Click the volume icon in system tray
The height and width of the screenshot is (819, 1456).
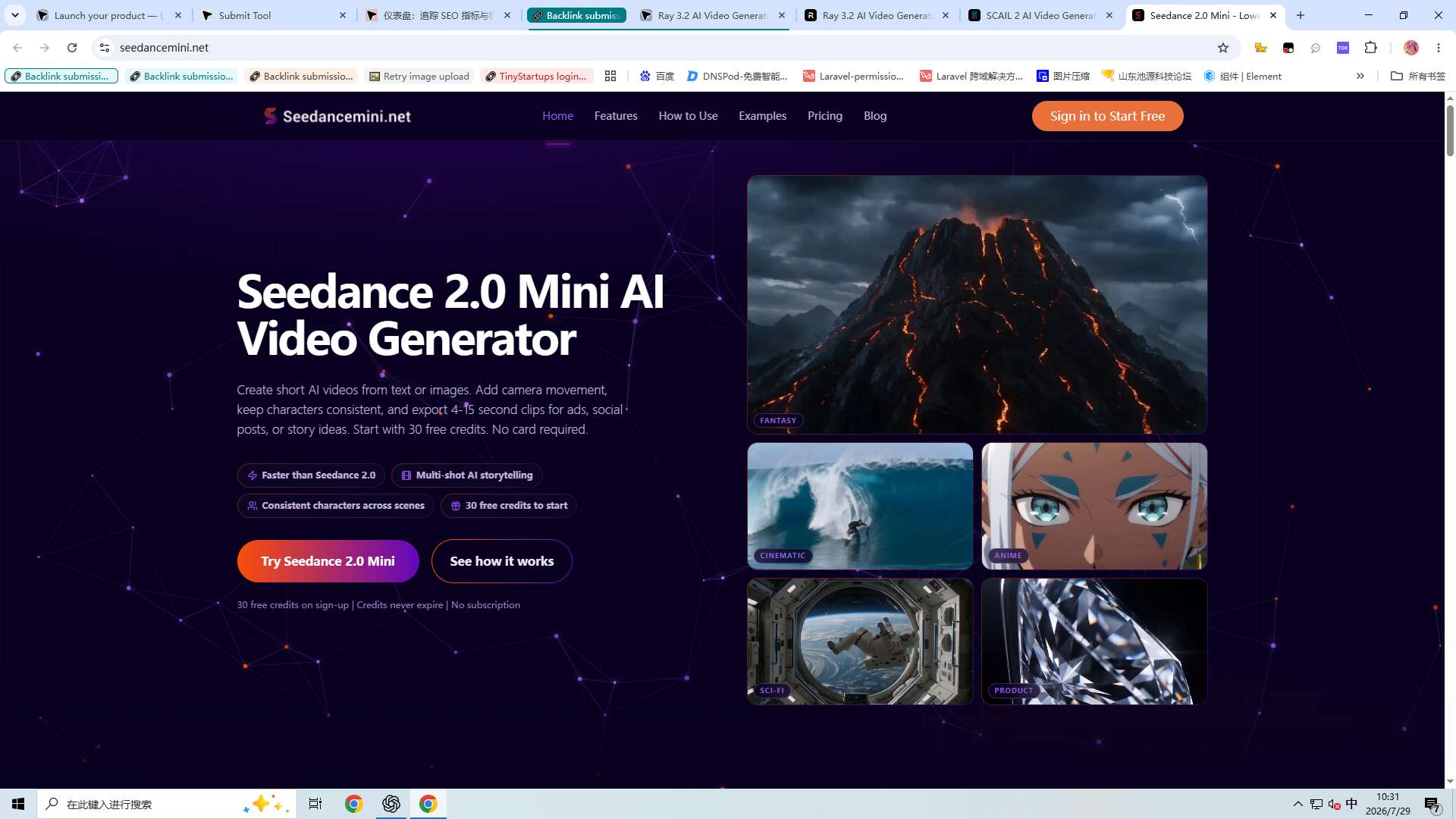tap(1334, 804)
